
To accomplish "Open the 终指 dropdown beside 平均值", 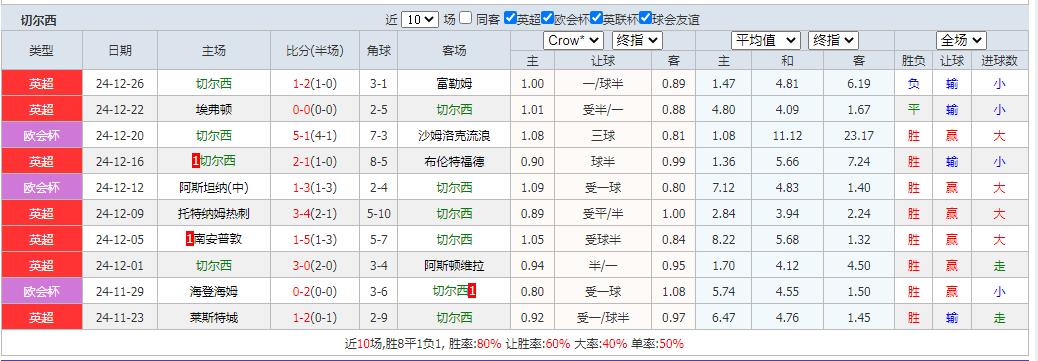I will (x=833, y=40).
